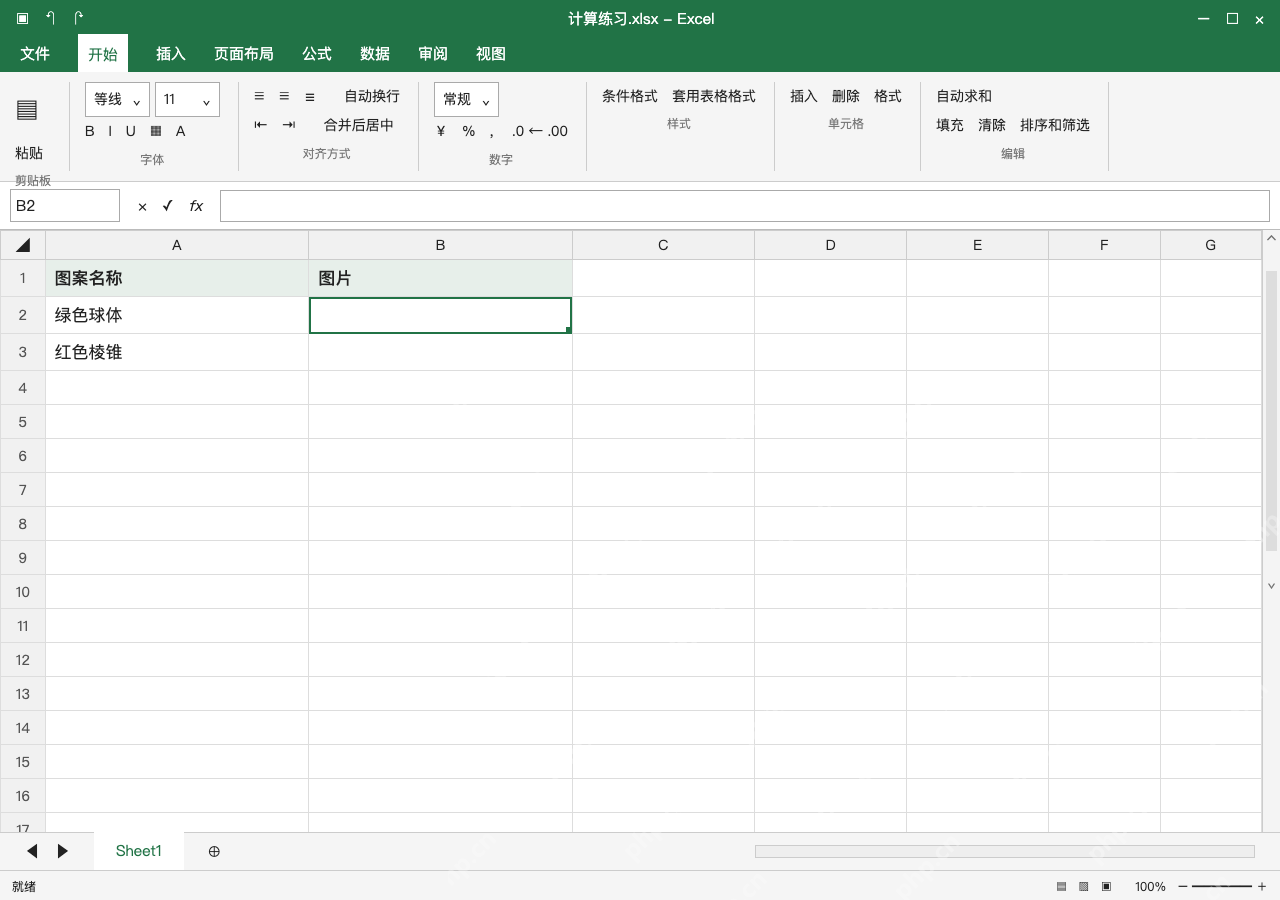The height and width of the screenshot is (900, 1280).
Task: Click the Name Box showing B2
Action: pyautogui.click(x=65, y=206)
